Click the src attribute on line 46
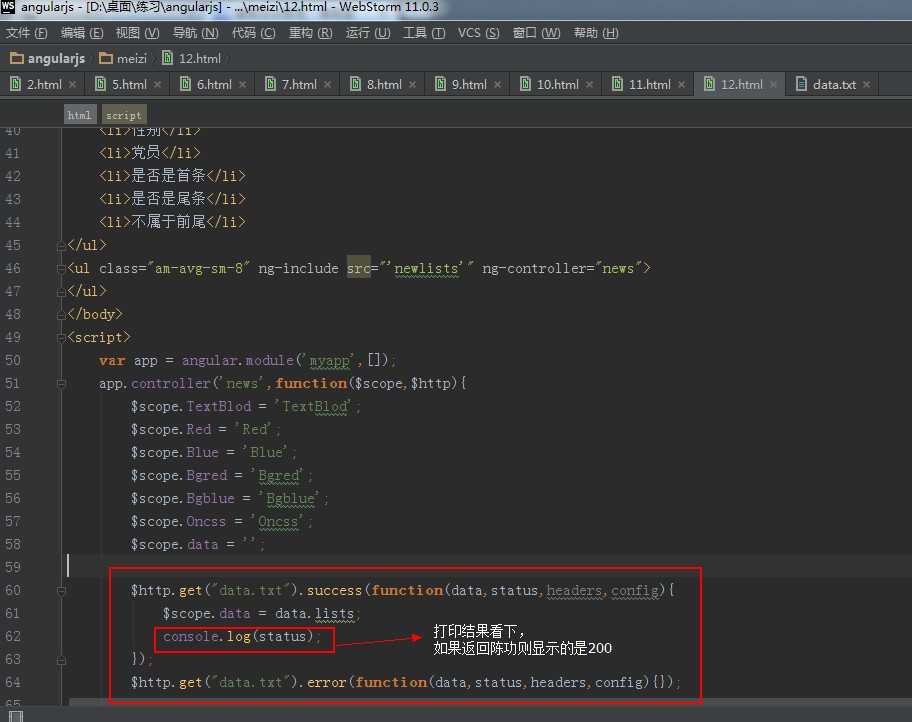 click(x=358, y=269)
